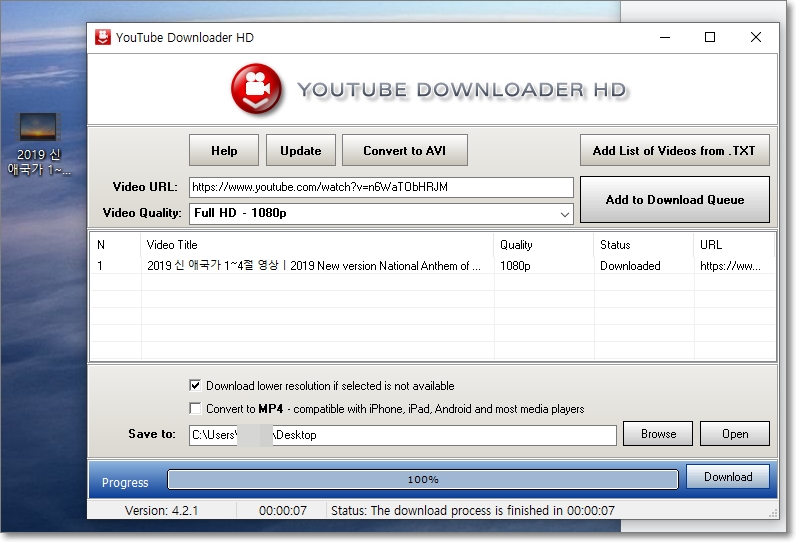Click the N column header
The image size is (796, 542).
(x=115, y=245)
